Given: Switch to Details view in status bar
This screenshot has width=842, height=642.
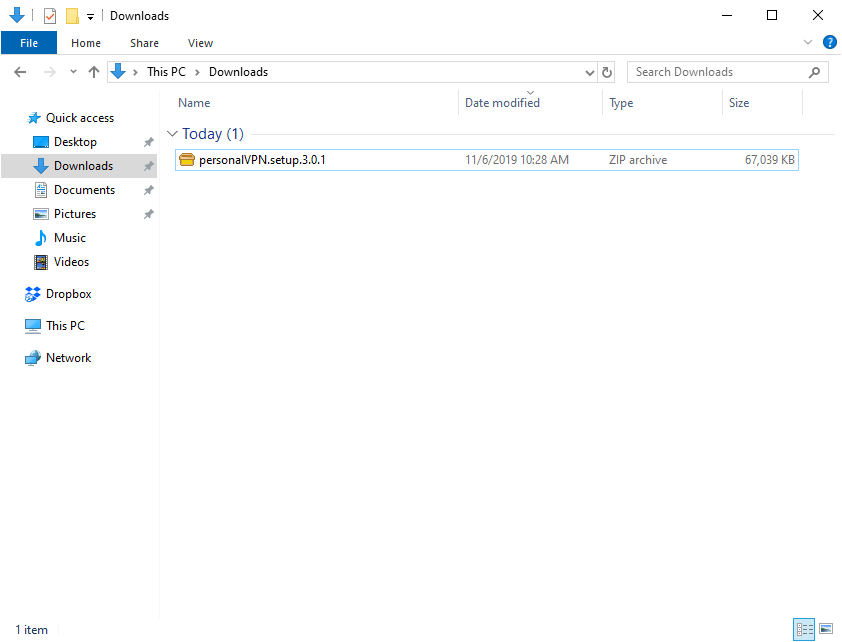Looking at the screenshot, I should pos(804,629).
